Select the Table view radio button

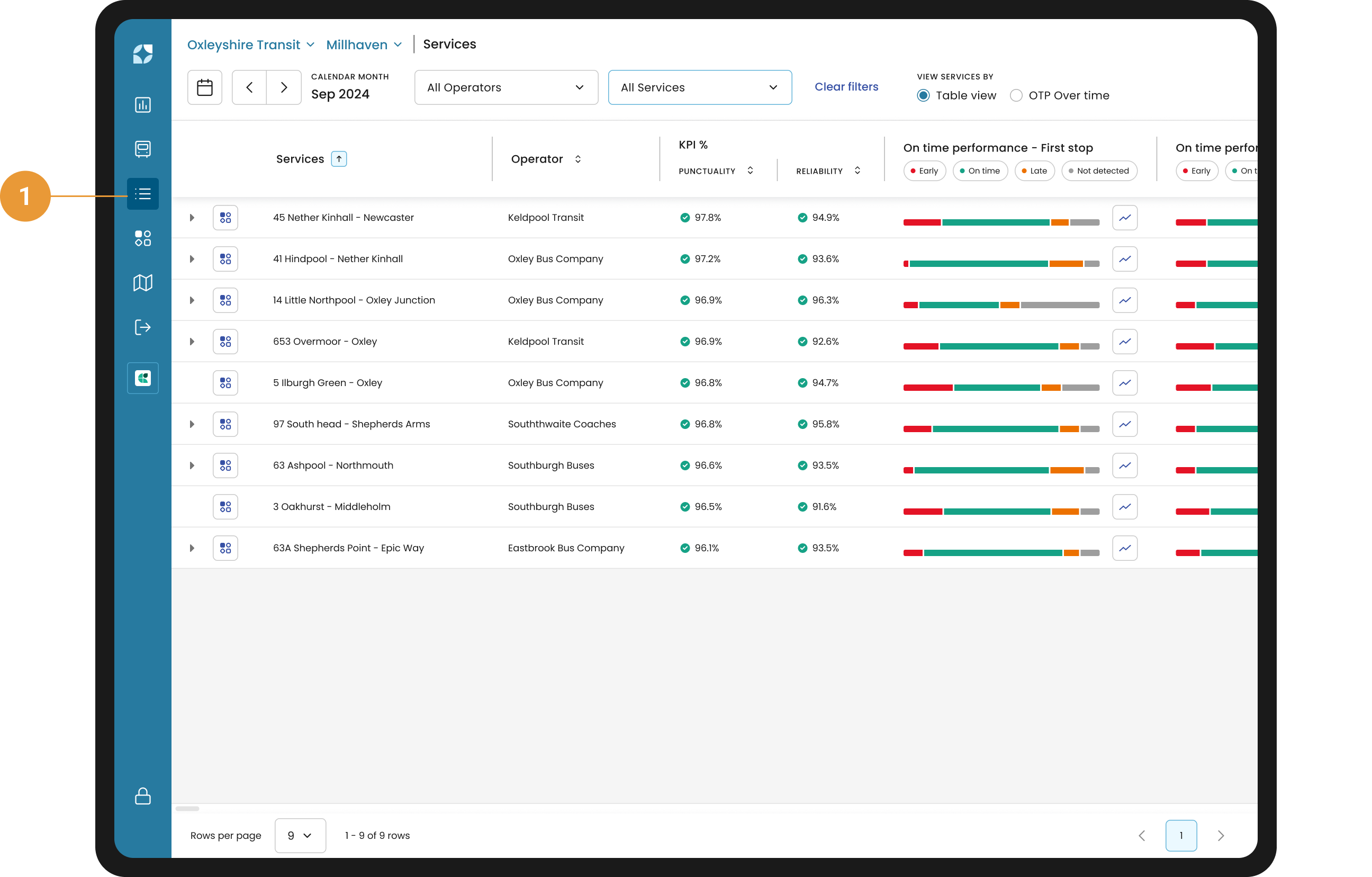tap(923, 96)
